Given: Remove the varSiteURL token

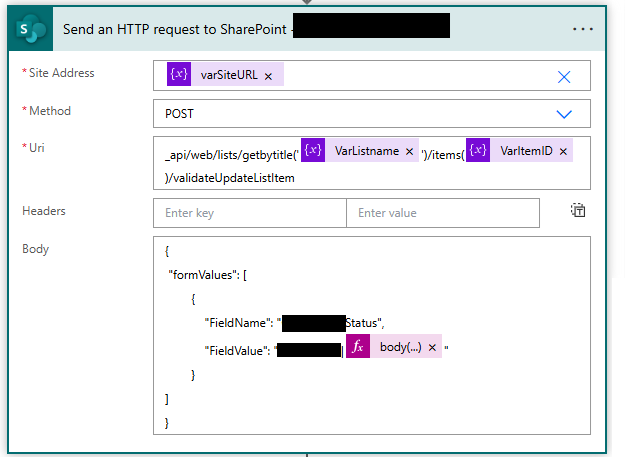Looking at the screenshot, I should click(x=268, y=77).
